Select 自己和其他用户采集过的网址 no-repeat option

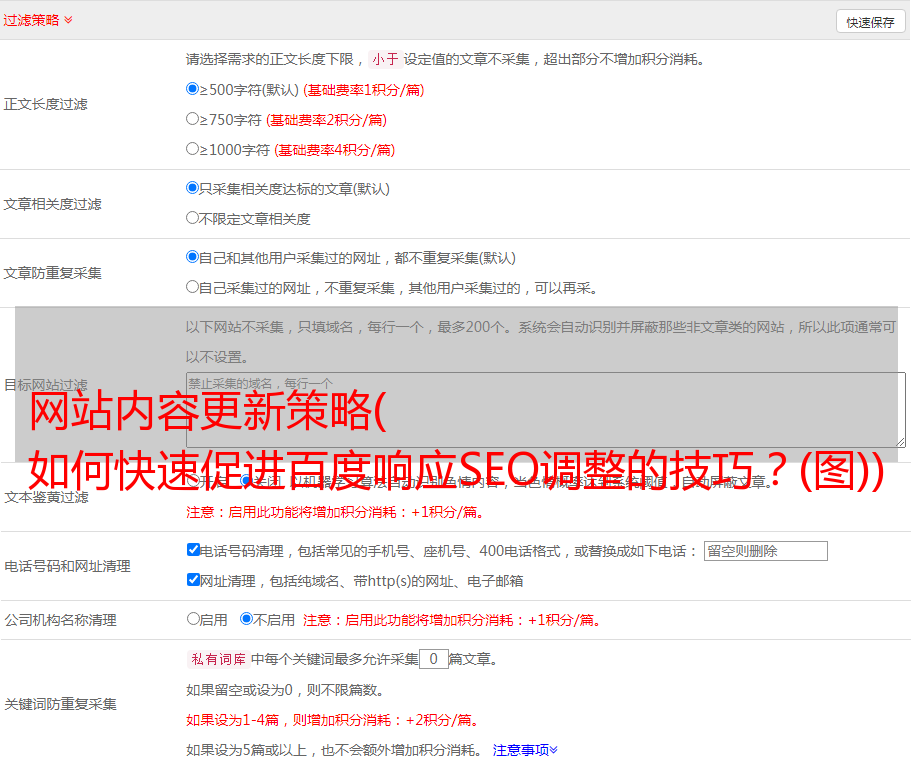(193, 257)
